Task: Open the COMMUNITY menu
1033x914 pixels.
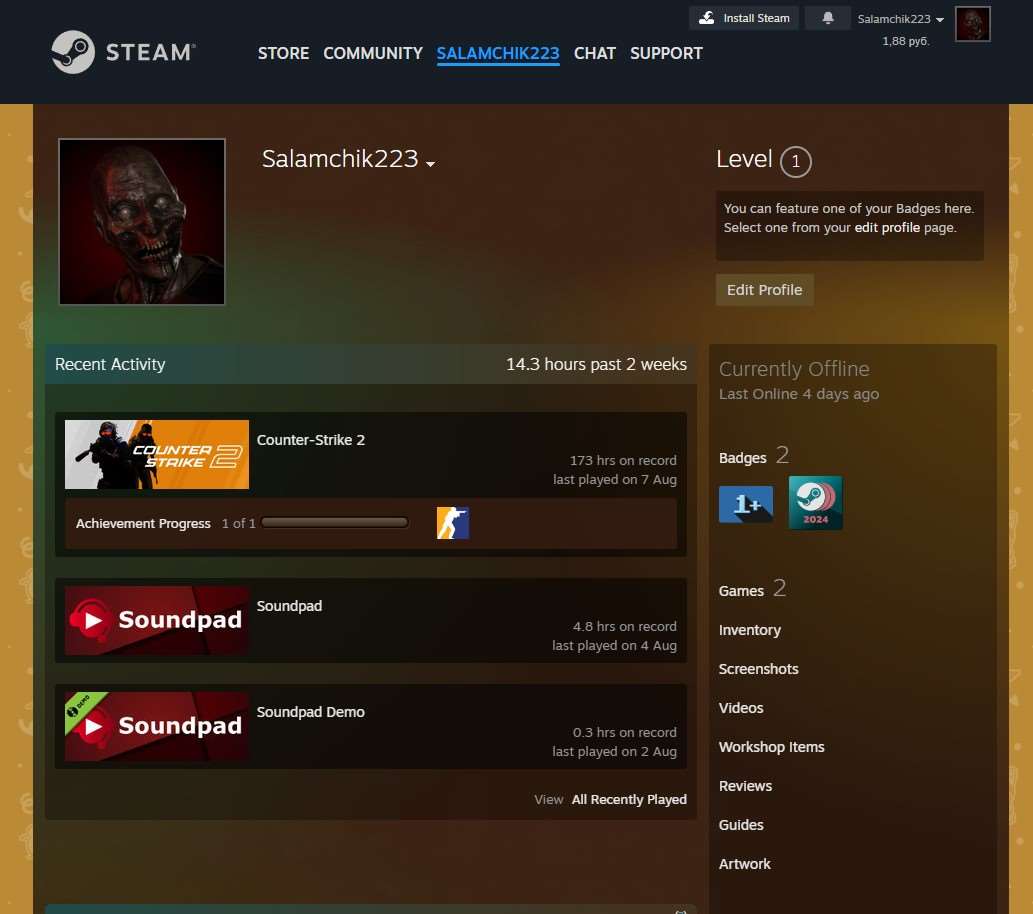Action: [373, 53]
